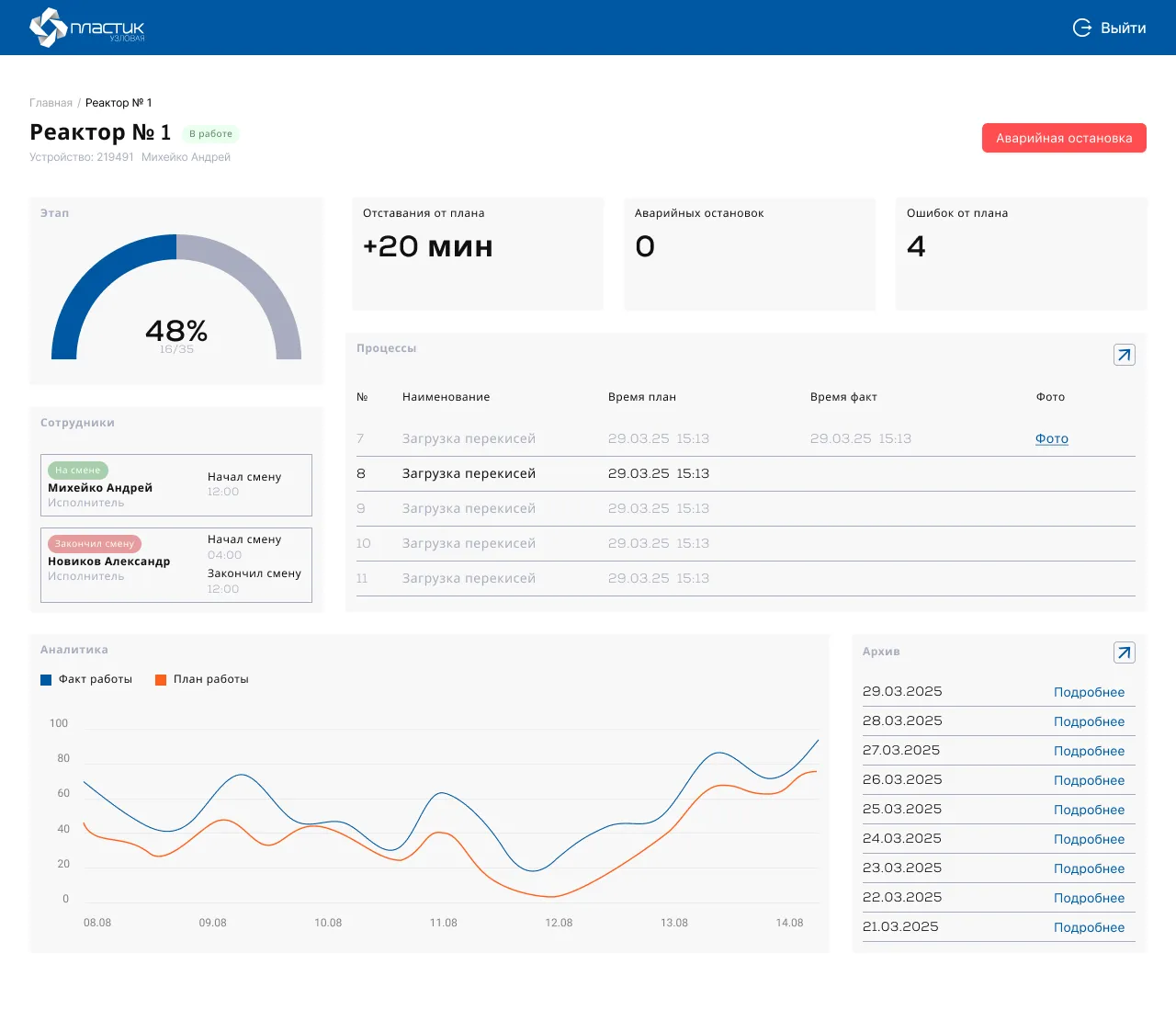
Task: Open Подробнее for 25.03.2025 archive entry
Action: [x=1089, y=811]
